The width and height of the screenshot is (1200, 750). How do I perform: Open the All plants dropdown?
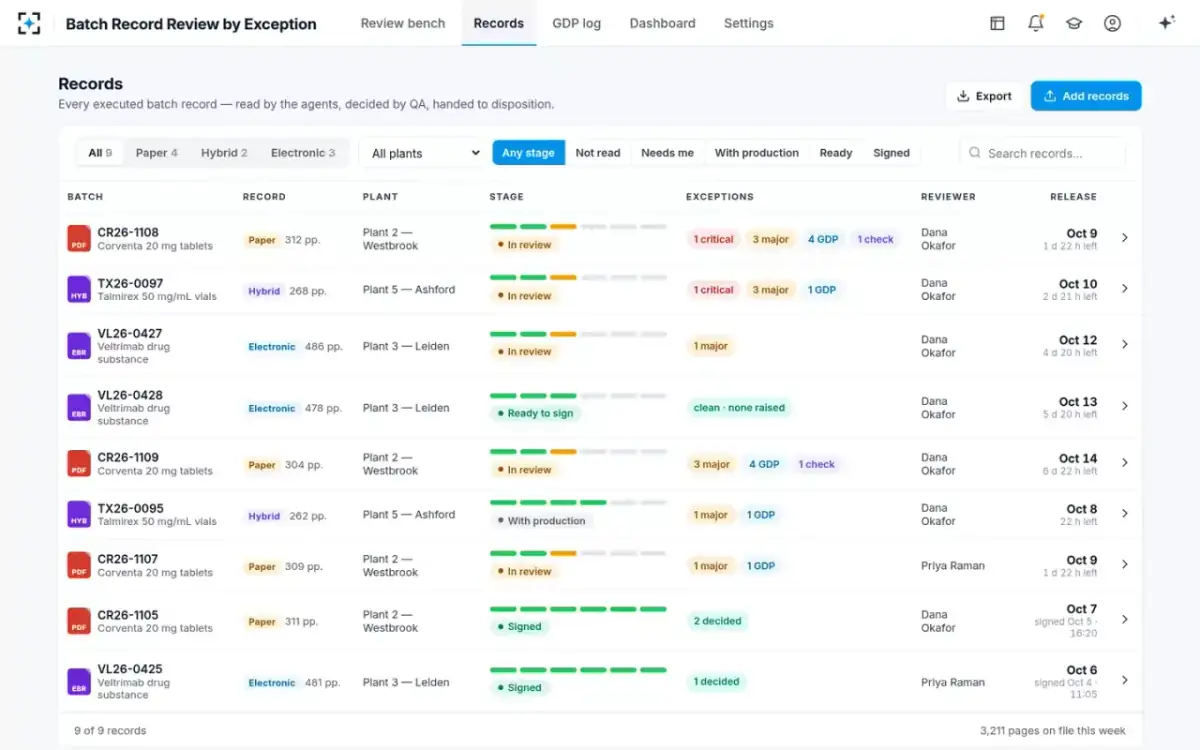424,153
